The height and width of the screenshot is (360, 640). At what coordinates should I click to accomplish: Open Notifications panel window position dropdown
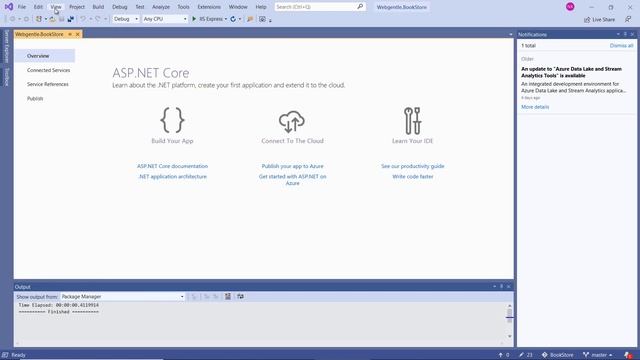[618, 34]
